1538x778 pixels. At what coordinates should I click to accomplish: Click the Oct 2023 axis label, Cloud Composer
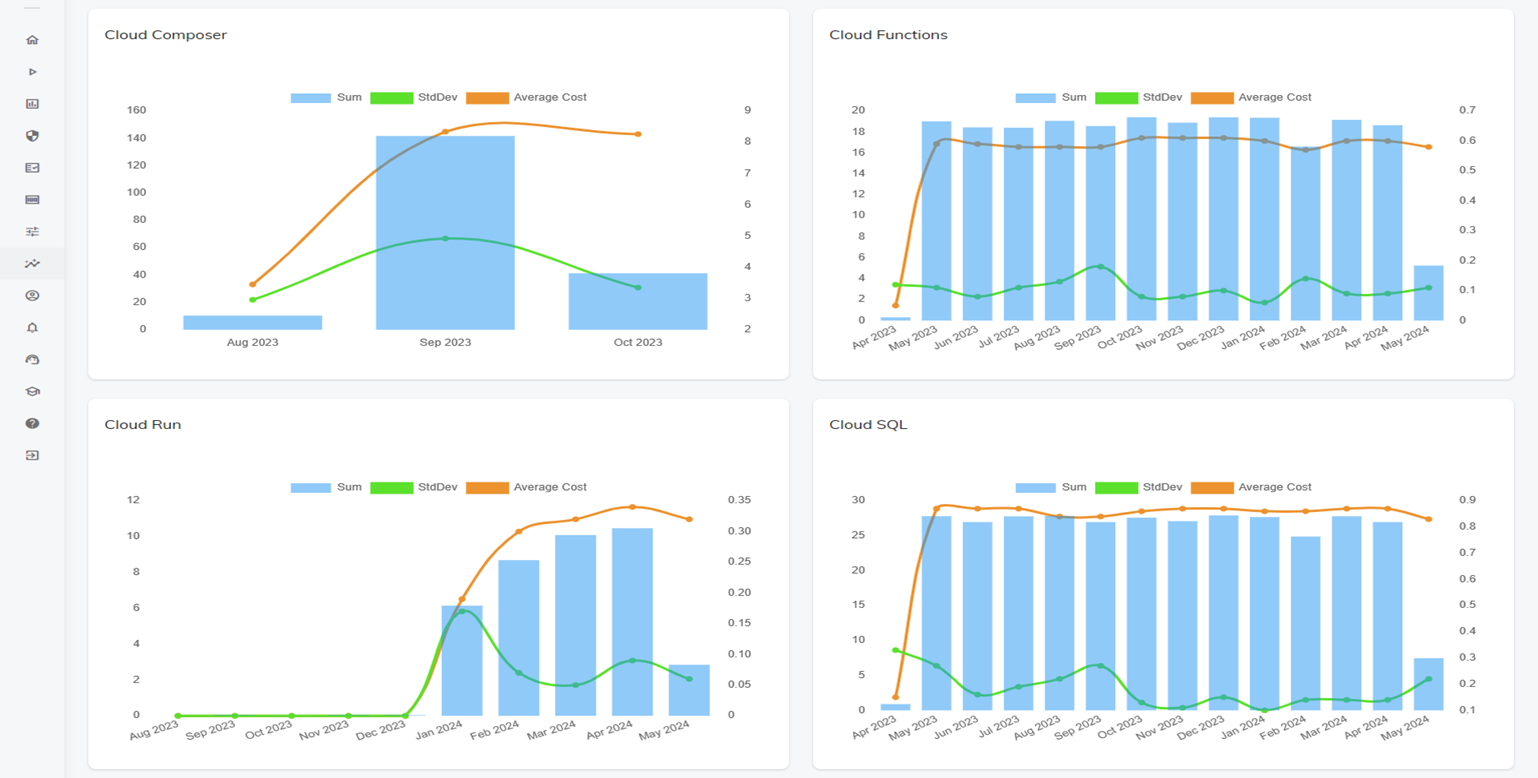638,342
